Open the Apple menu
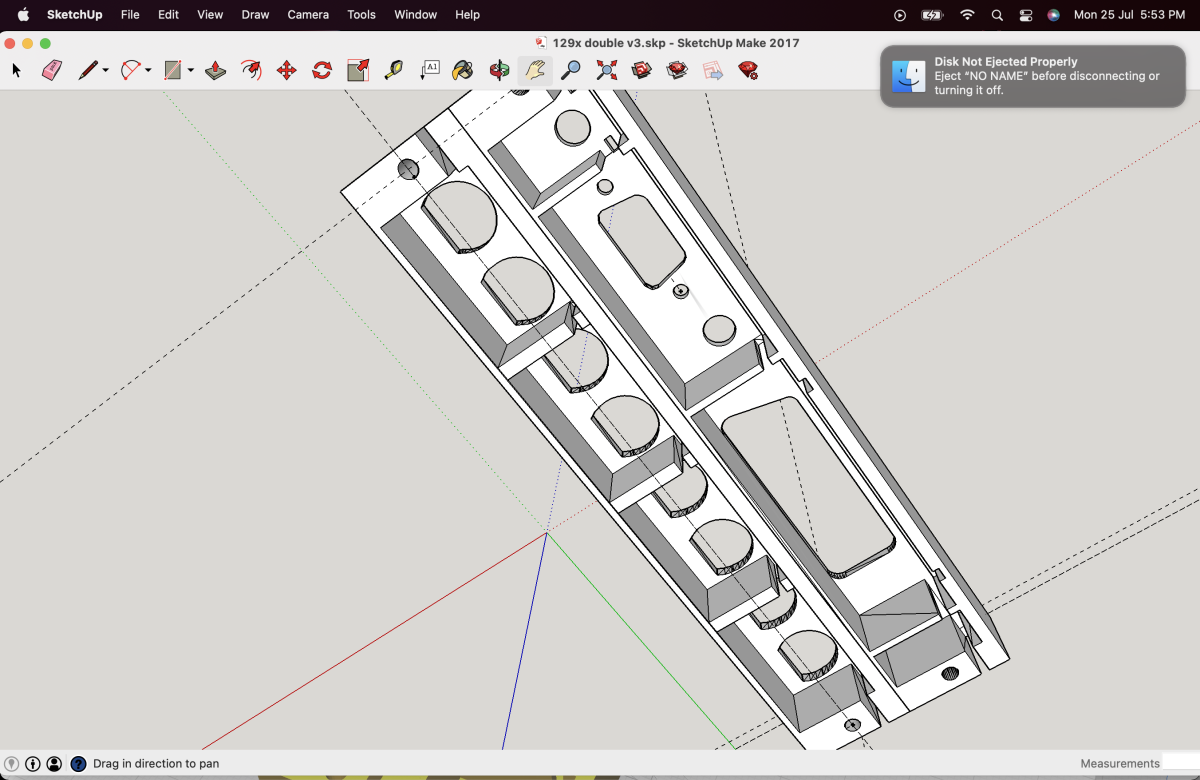This screenshot has width=1200, height=780. tap(23, 15)
